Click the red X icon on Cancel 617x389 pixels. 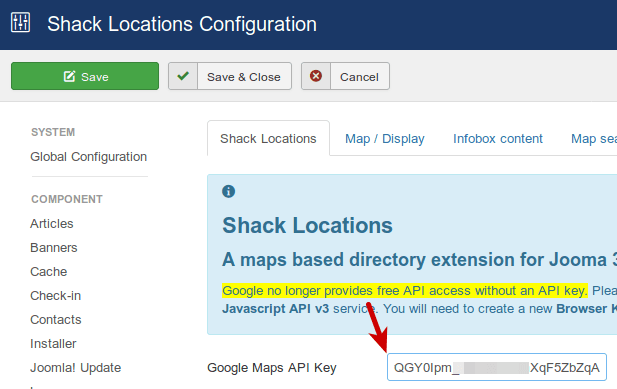[316, 76]
